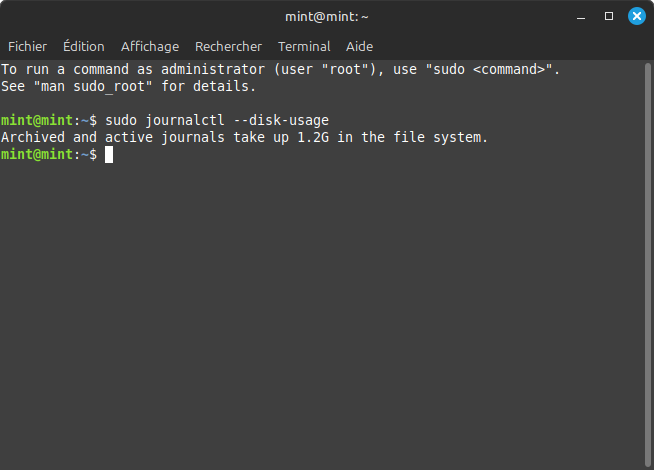Close the terminal with the blue X
Viewport: 654px width, 470px height.
click(636, 16)
